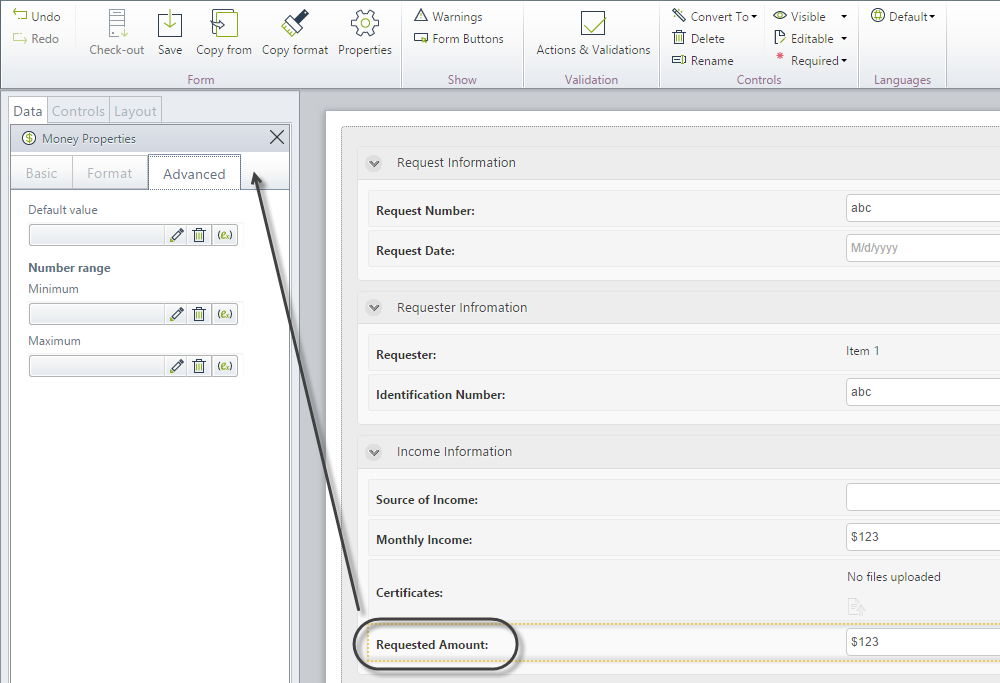
Task: Click the Minimum input field
Action: [x=97, y=314]
